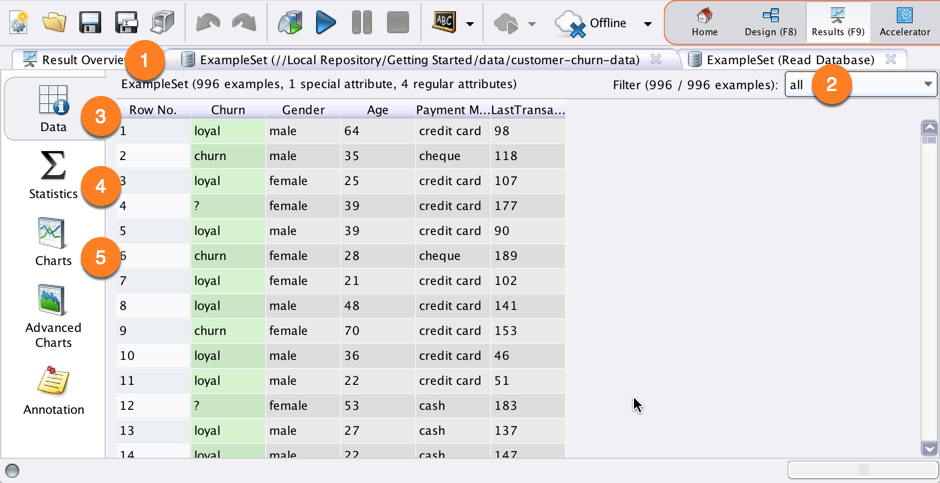Select the ExampleSet (Read Database) tab
The width and height of the screenshot is (940, 483).
[x=790, y=60]
